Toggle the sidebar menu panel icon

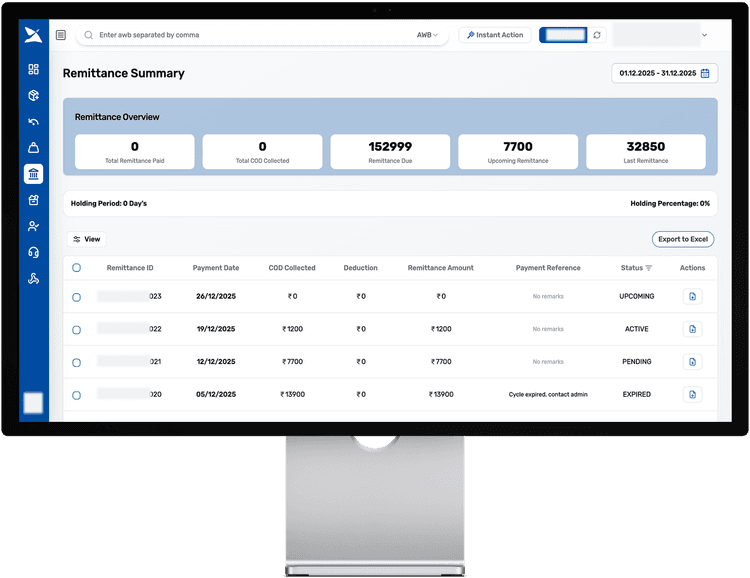point(61,35)
